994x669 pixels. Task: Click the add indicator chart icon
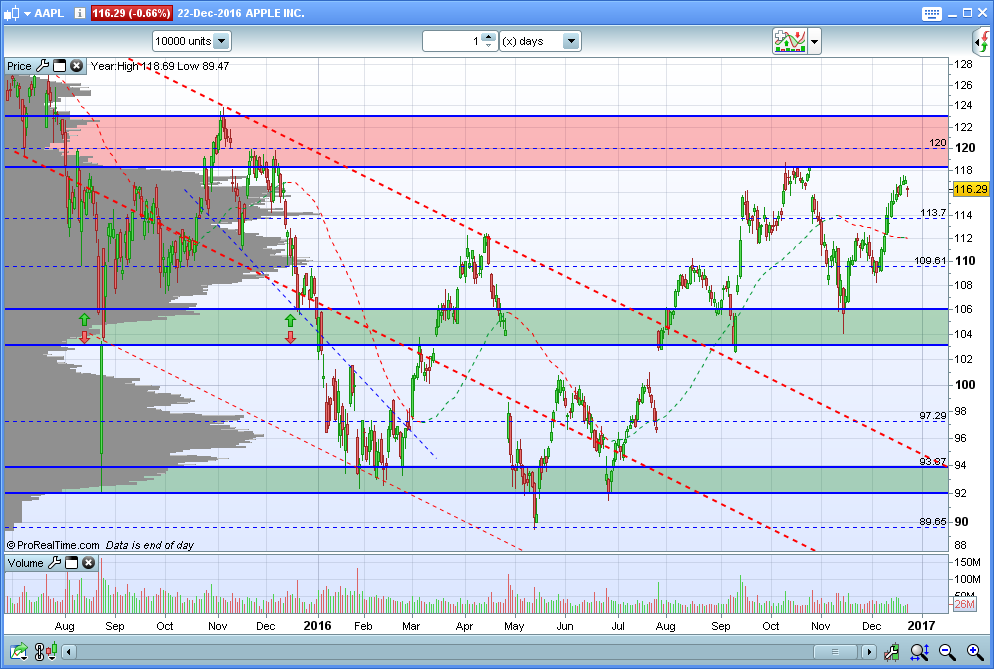[789, 41]
